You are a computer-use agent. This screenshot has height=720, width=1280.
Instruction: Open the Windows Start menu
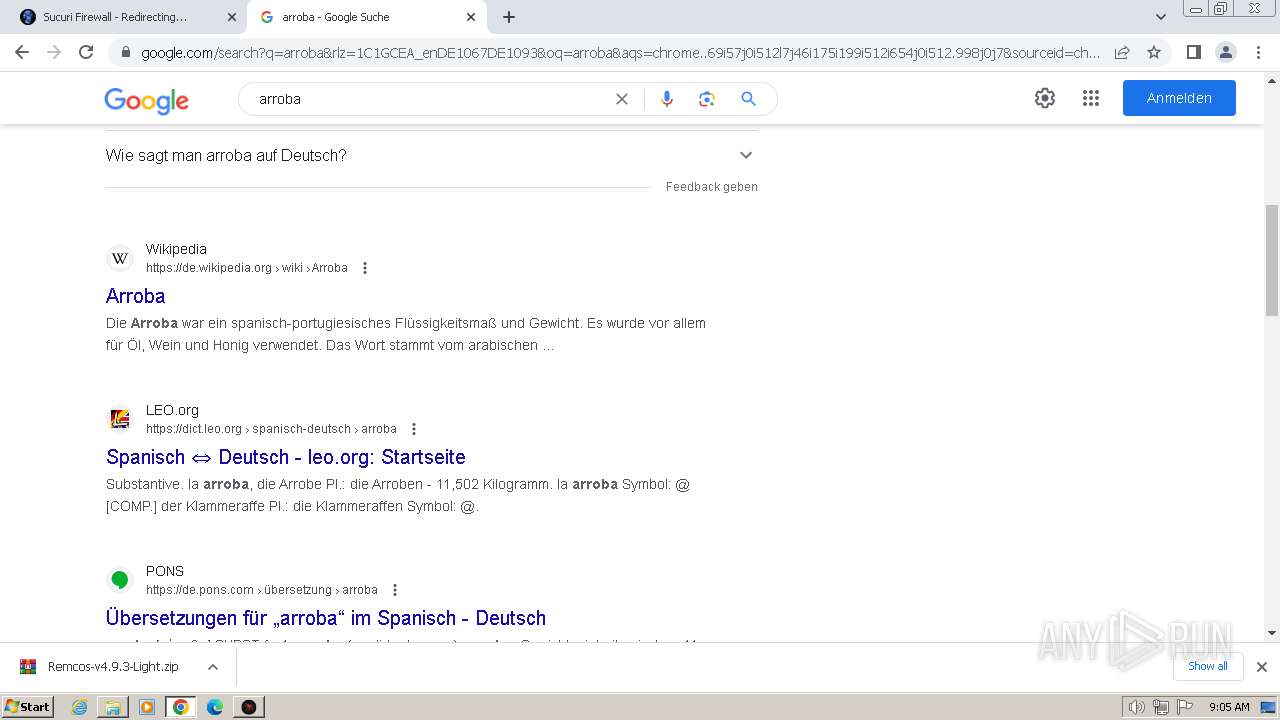click(x=27, y=707)
